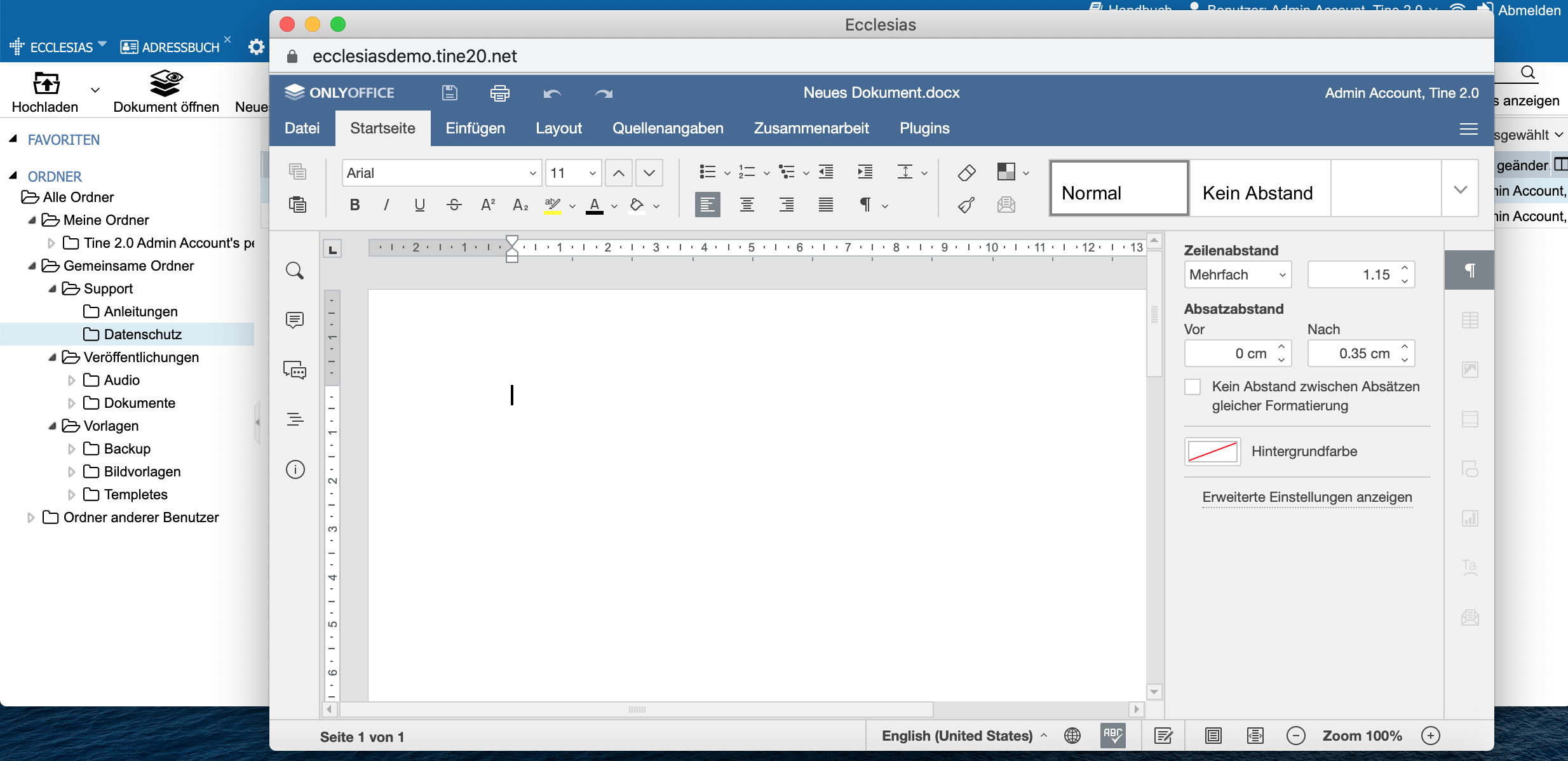1568x761 pixels.
Task: Expand the styles gallery chevron
Action: click(1460, 189)
